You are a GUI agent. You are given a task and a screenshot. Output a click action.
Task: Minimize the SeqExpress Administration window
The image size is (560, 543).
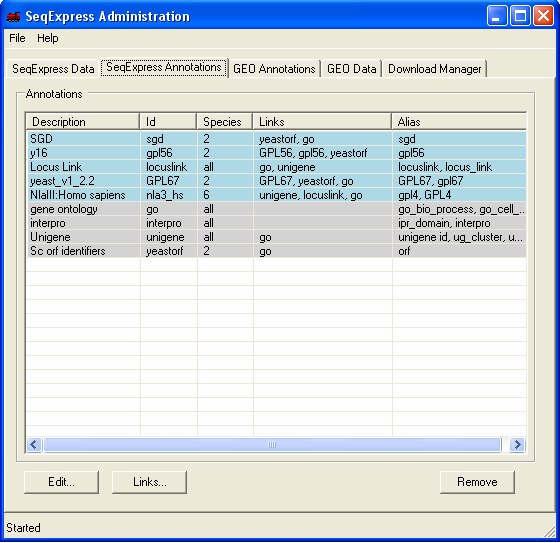coord(497,16)
